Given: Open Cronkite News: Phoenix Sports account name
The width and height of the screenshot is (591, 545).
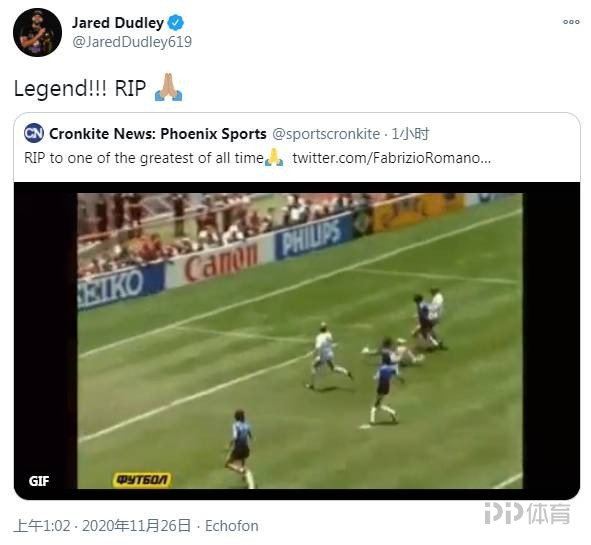Looking at the screenshot, I should coord(158,134).
